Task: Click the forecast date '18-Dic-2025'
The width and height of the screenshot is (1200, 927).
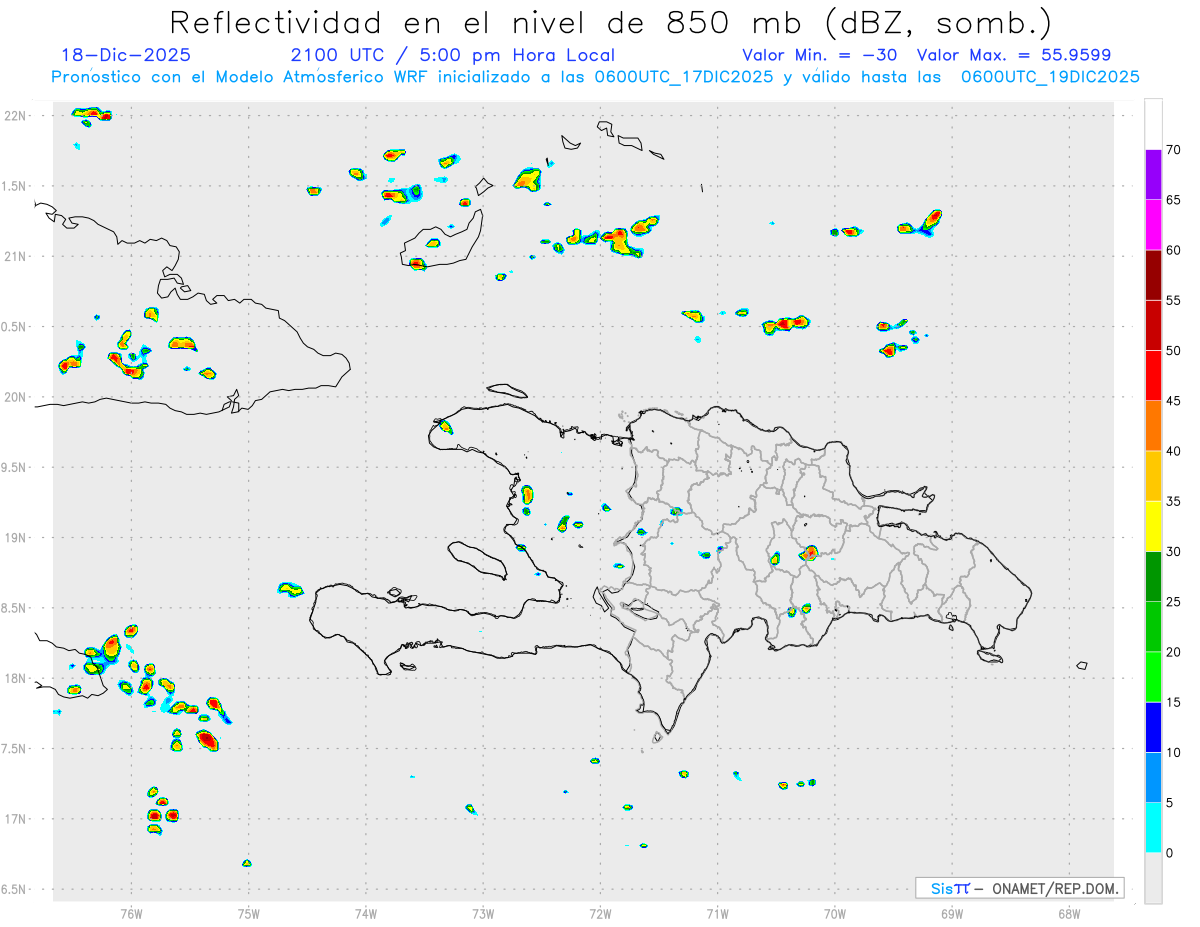Action: coord(126,55)
